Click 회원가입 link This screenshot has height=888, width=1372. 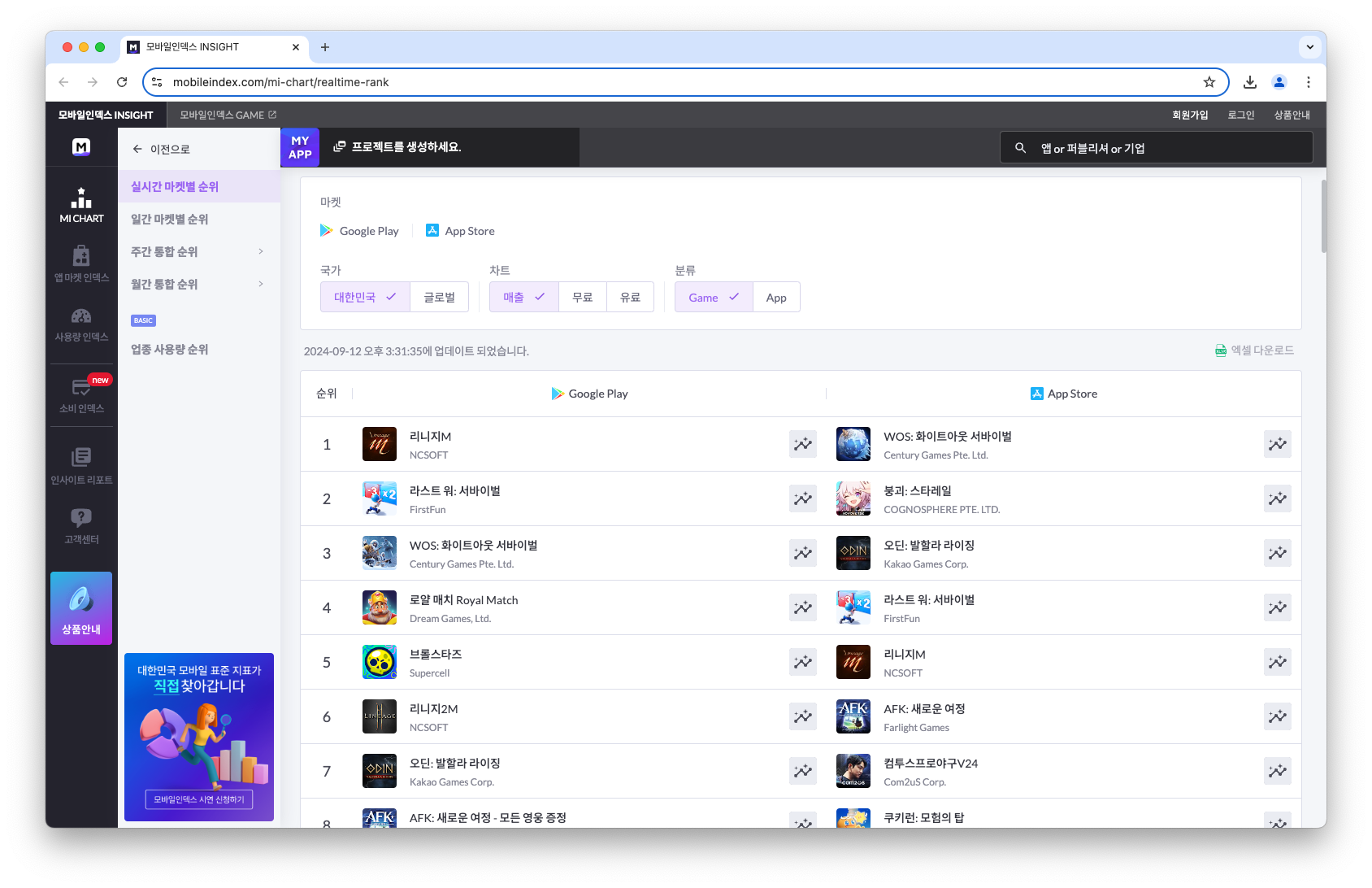(x=1190, y=115)
